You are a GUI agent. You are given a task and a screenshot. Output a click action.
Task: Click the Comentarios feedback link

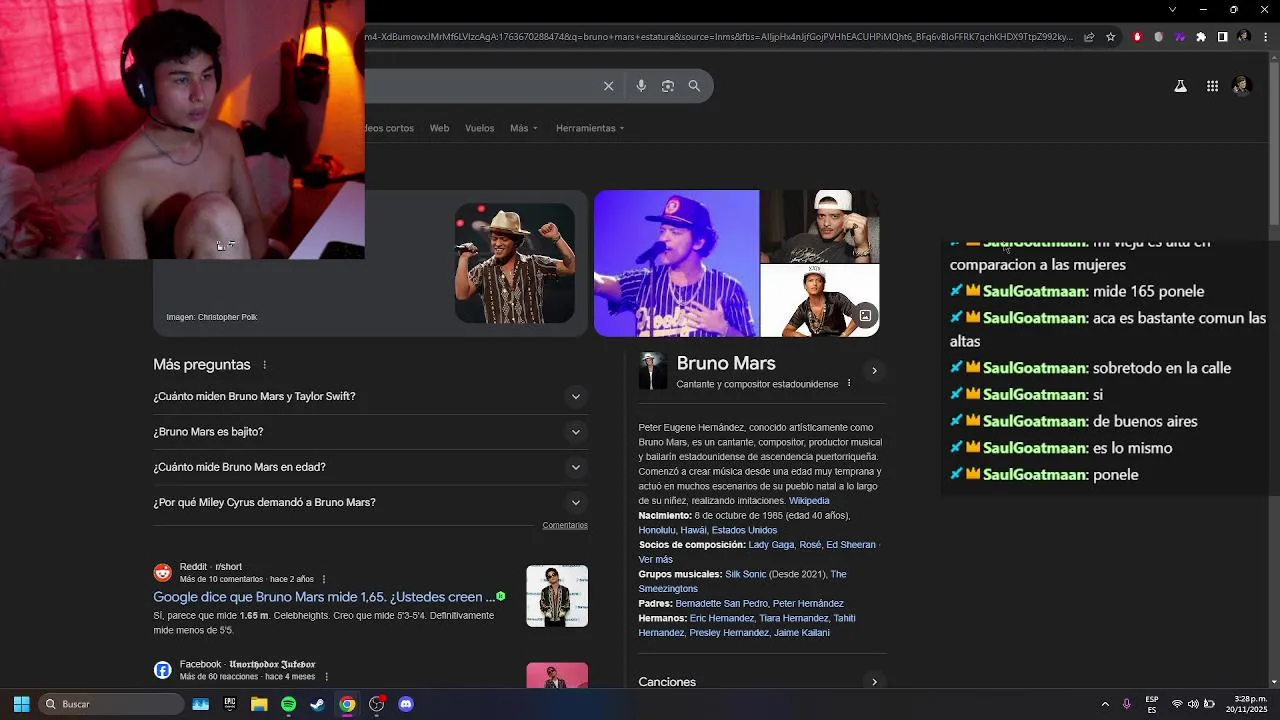(x=565, y=525)
